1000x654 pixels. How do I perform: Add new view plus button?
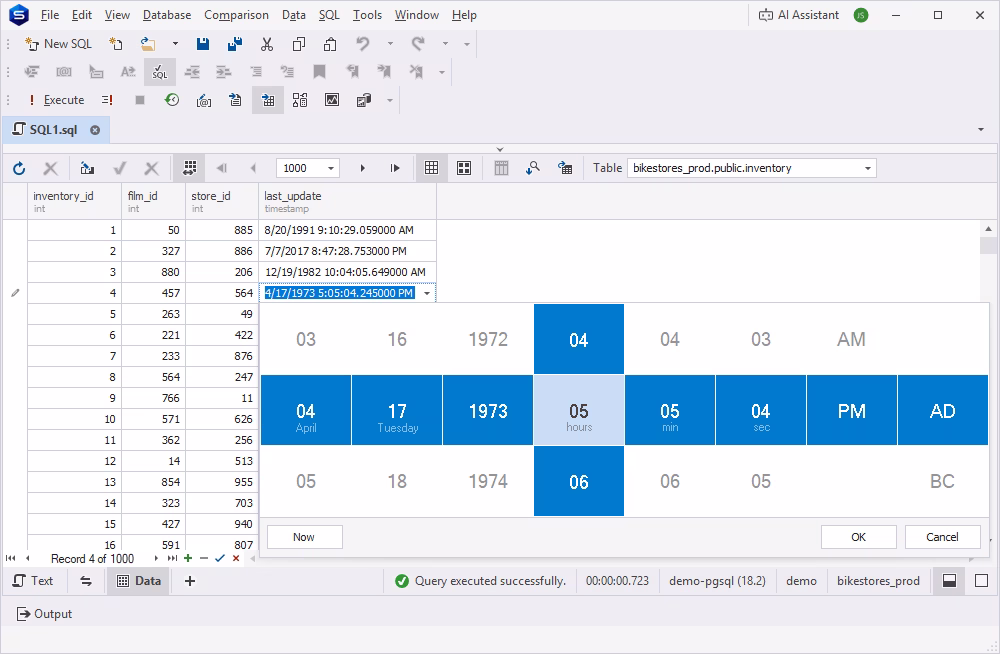pos(189,581)
